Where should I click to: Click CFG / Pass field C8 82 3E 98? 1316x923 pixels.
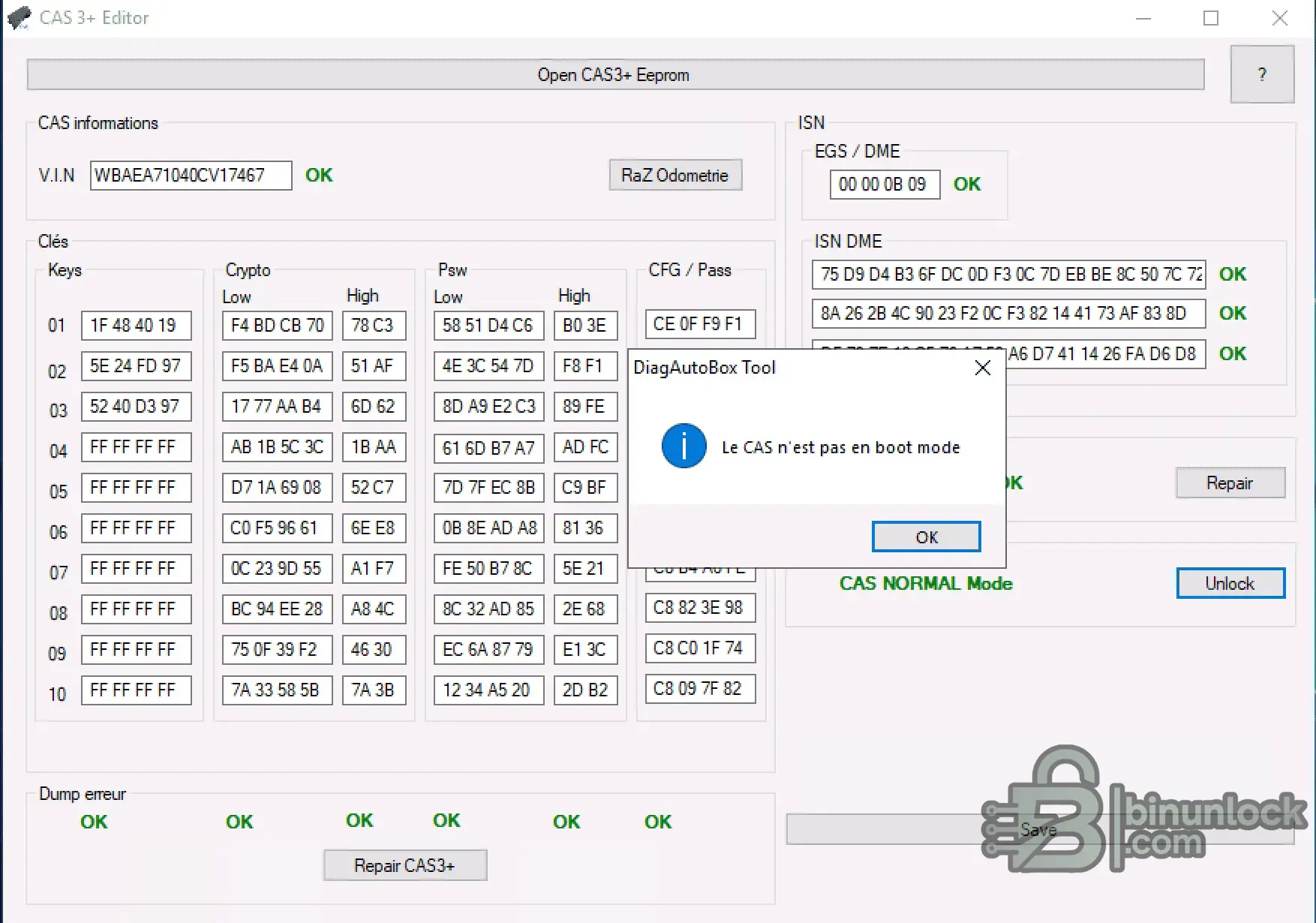pos(700,608)
